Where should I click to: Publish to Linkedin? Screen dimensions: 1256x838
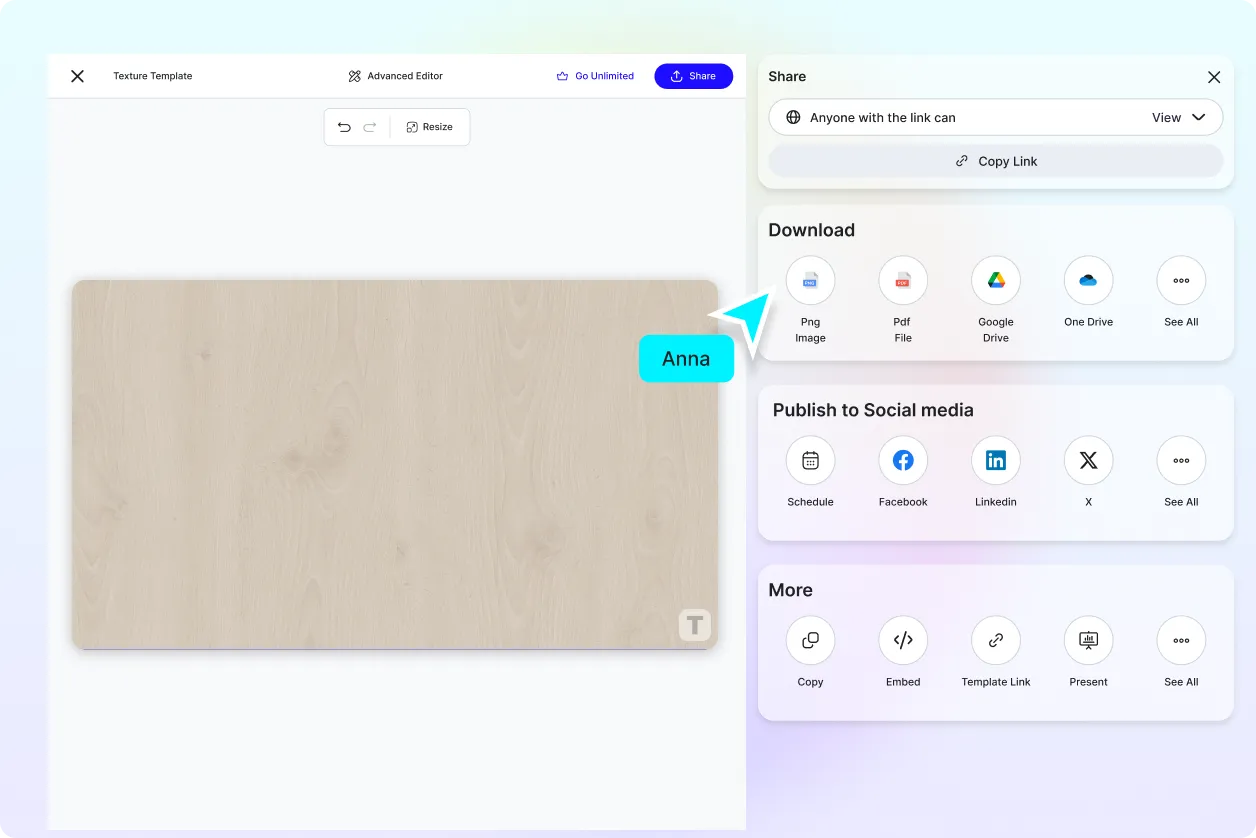coord(996,460)
